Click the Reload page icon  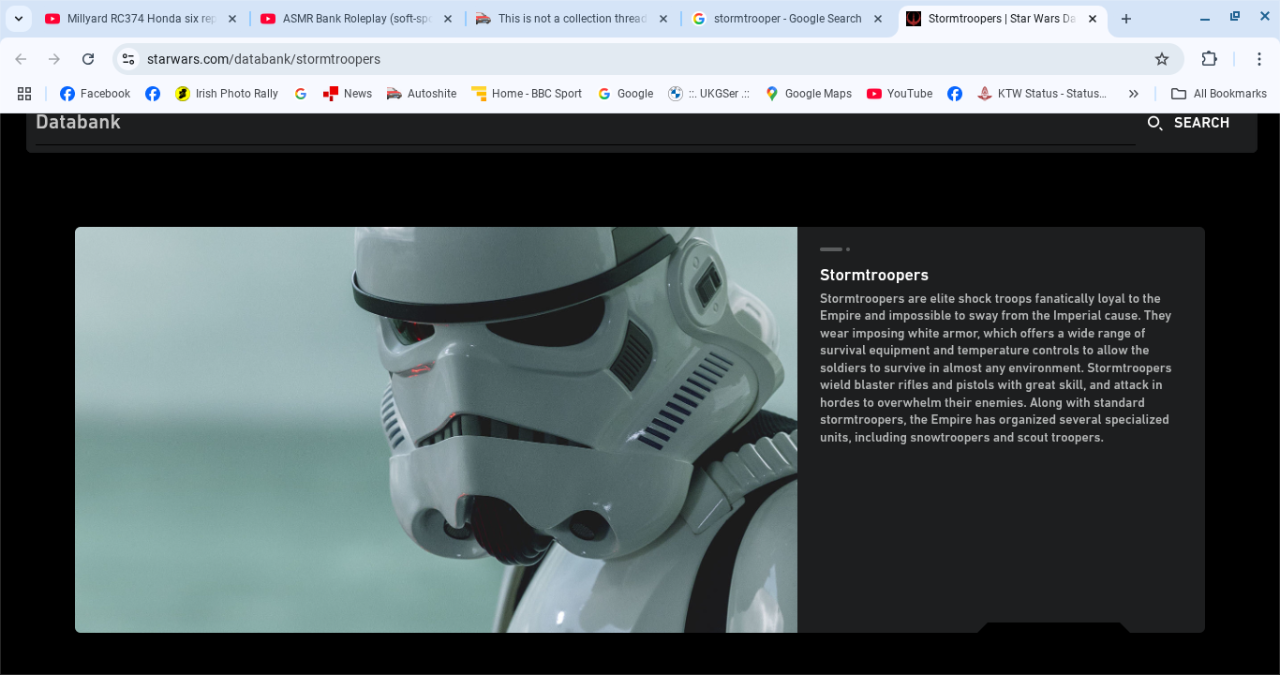tap(88, 59)
